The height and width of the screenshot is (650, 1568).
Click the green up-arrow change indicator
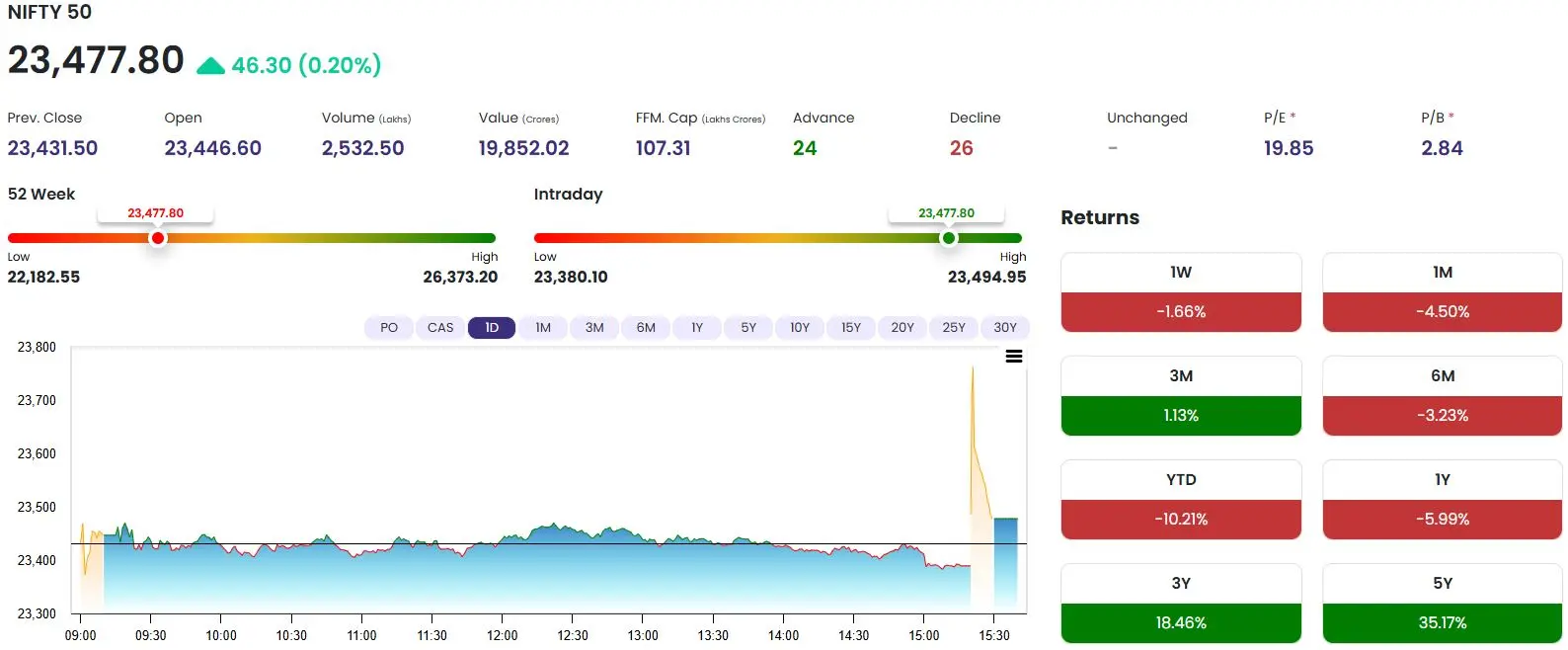pos(210,66)
